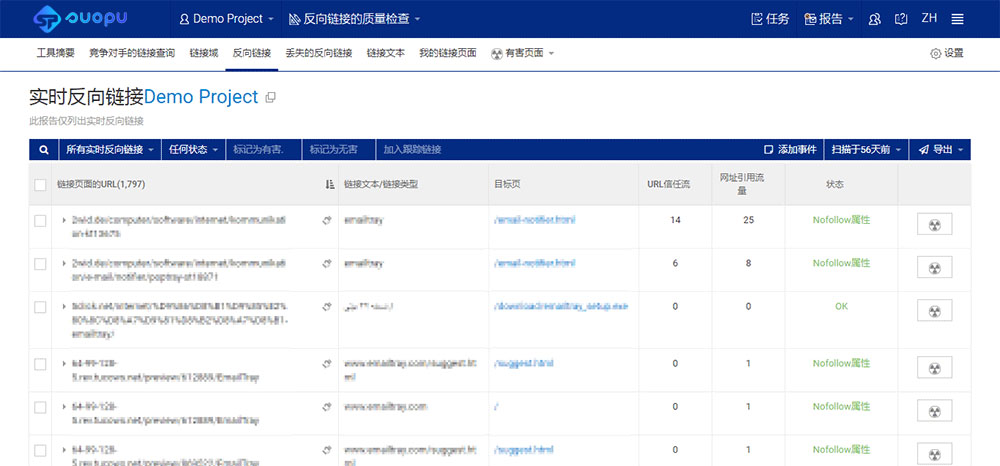This screenshot has height=466, width=1000.
Task: Click the toxic radiation button in OK row
Action: coord(934,310)
